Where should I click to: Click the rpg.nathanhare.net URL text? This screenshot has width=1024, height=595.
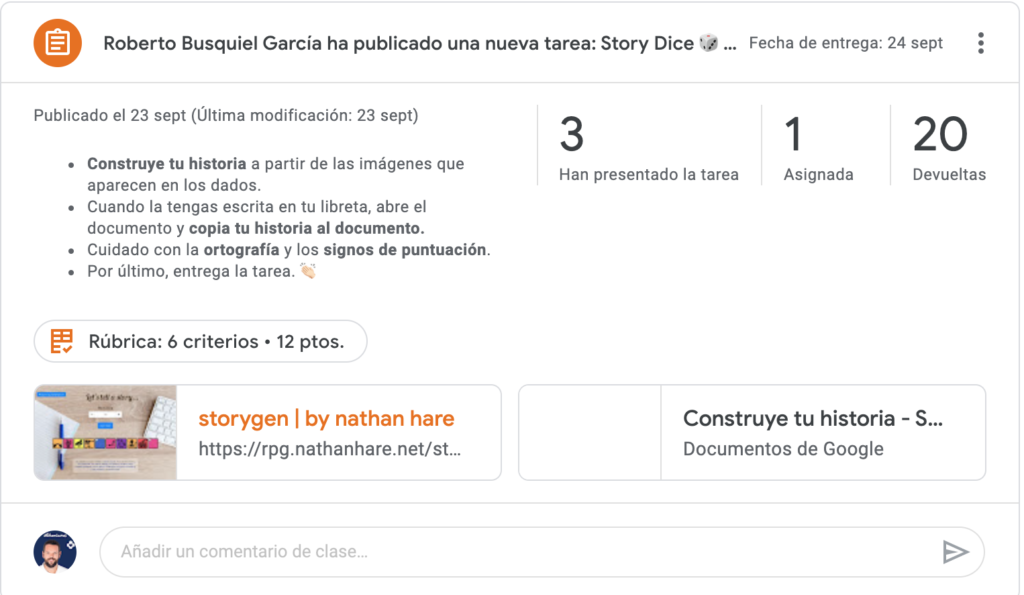click(330, 449)
